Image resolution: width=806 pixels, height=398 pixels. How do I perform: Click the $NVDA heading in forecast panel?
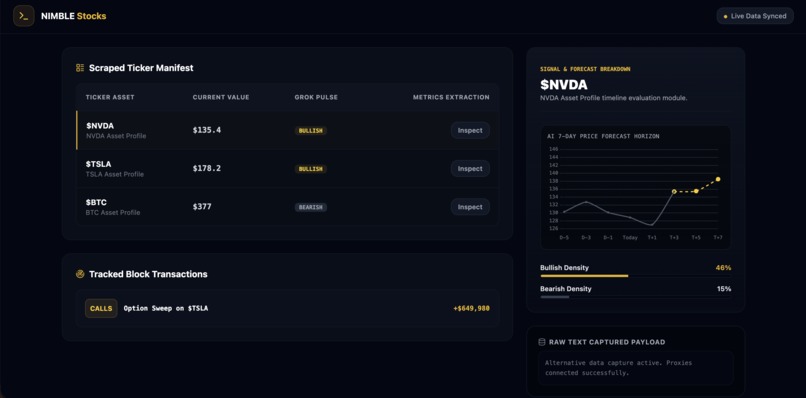pos(563,84)
